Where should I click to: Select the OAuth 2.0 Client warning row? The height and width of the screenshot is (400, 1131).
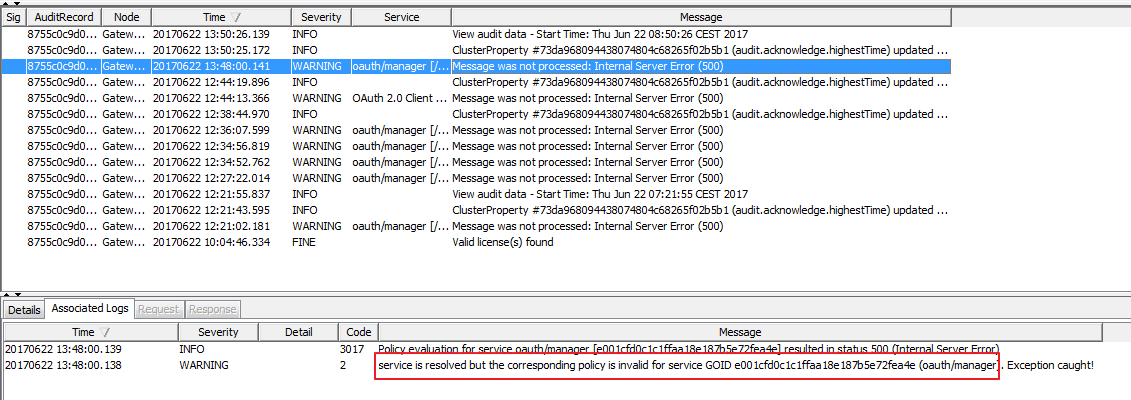coord(476,98)
